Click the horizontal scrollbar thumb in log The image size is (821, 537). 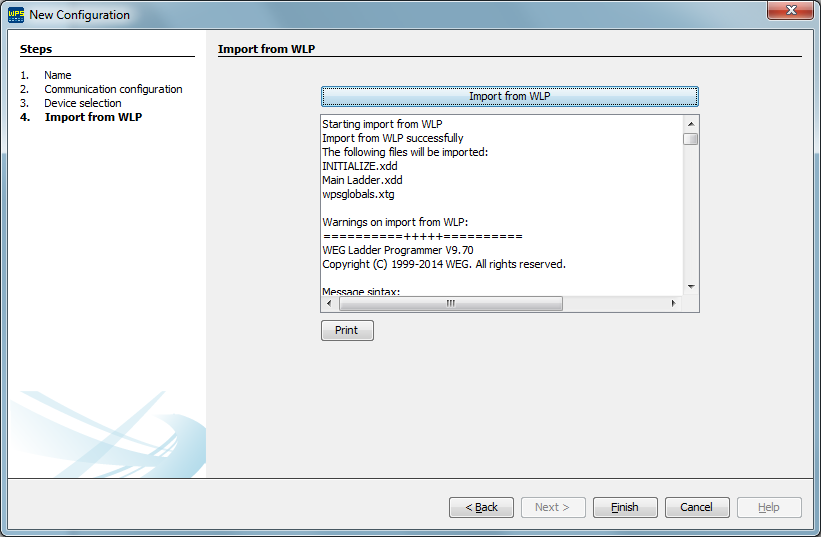coord(450,304)
